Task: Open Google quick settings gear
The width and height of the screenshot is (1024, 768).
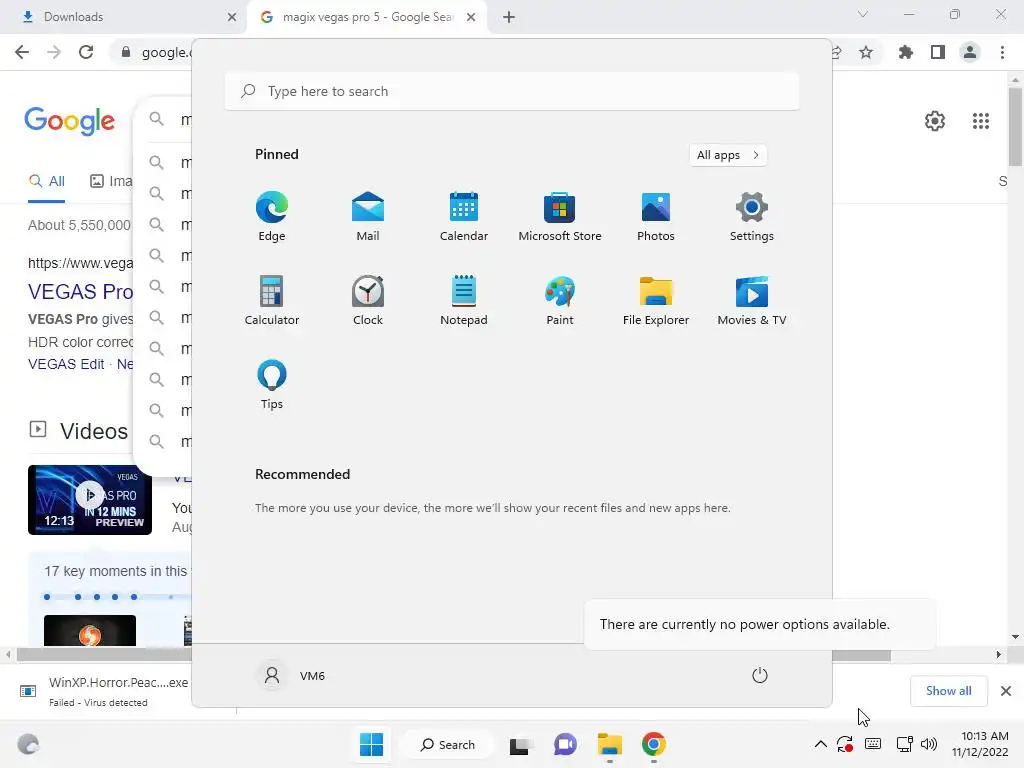Action: coord(935,121)
